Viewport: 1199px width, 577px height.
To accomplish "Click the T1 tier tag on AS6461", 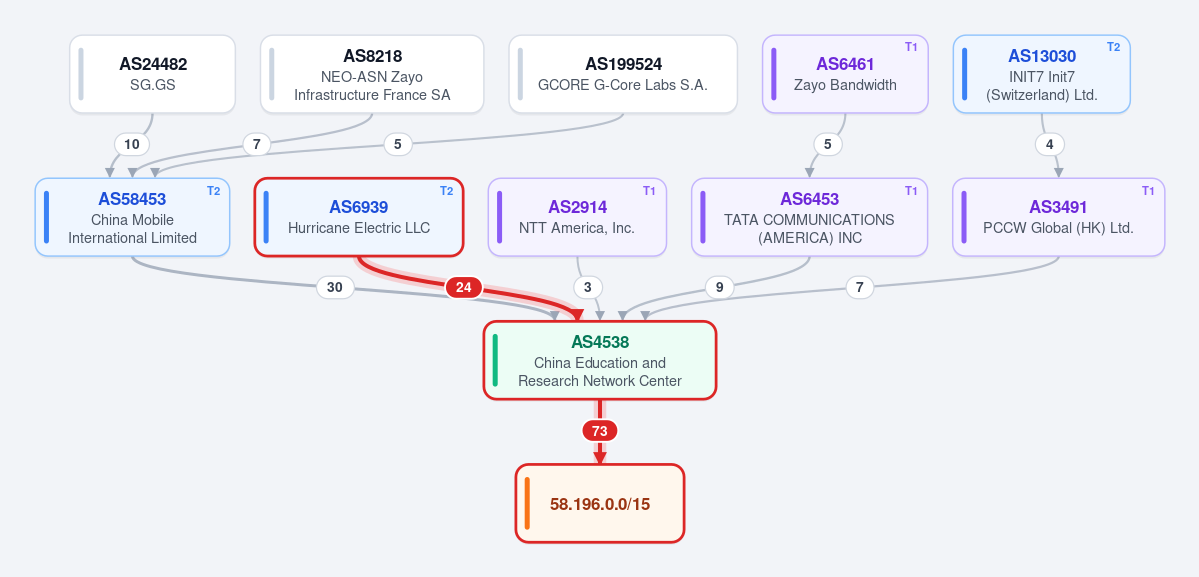I will point(911,47).
